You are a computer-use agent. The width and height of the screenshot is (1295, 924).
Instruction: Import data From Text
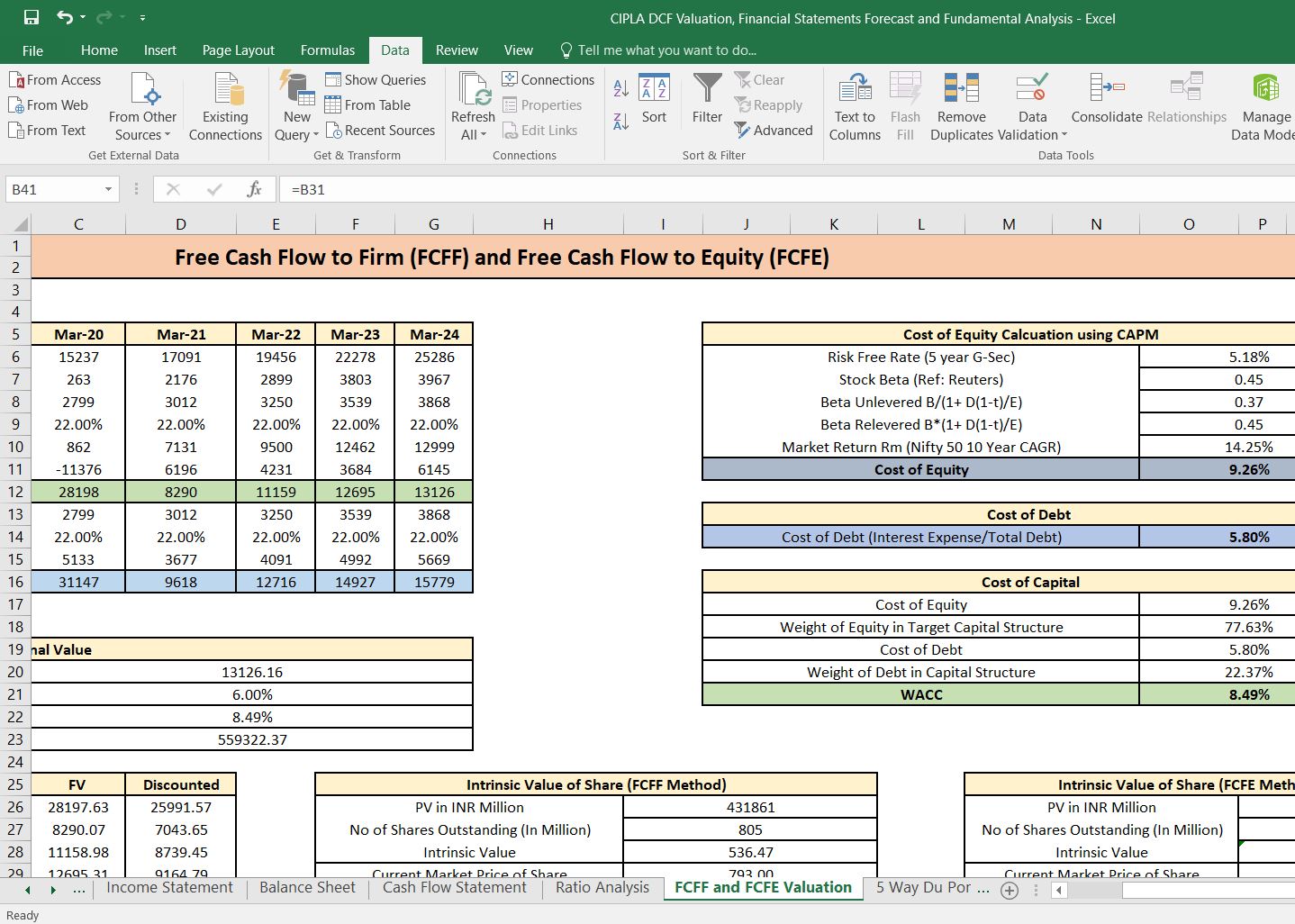pyautogui.click(x=47, y=130)
